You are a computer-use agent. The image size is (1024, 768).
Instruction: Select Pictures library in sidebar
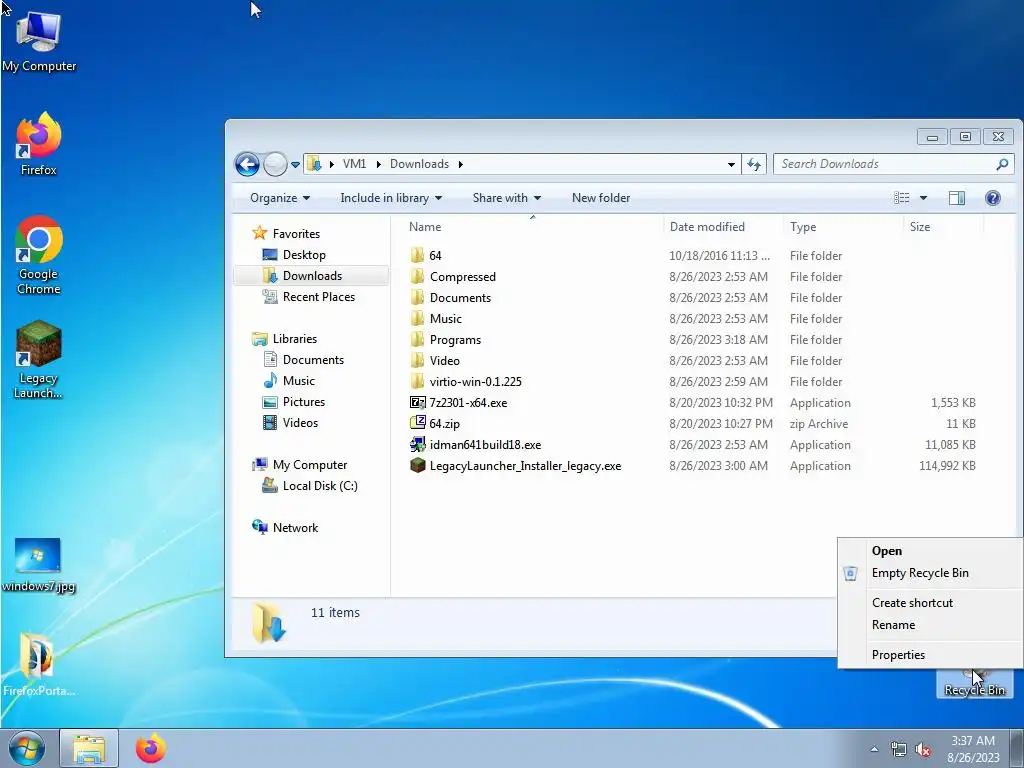click(x=293, y=402)
